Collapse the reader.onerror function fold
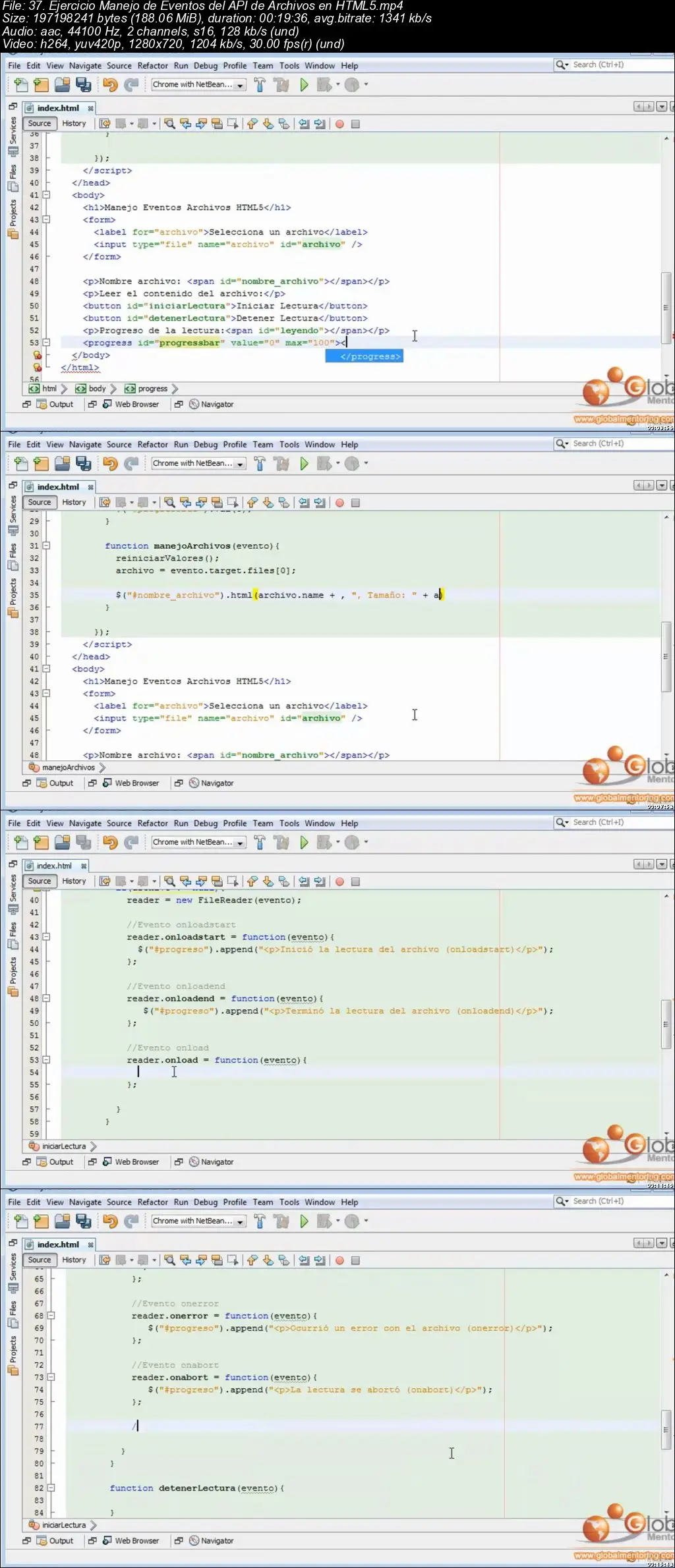675x1568 pixels. tap(51, 1316)
